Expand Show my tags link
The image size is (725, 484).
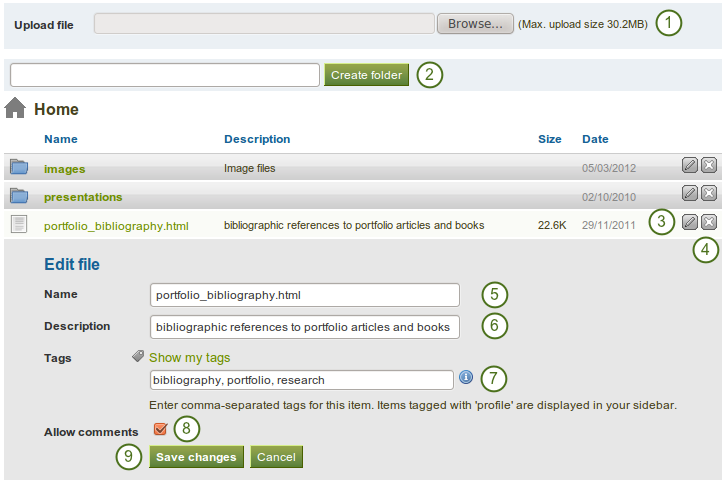click(189, 357)
